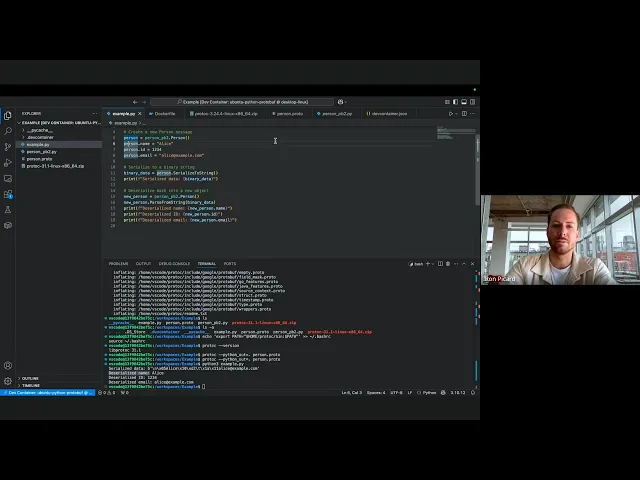The width and height of the screenshot is (640, 480).
Task: Open the Search view in the activity bar
Action: (8, 131)
